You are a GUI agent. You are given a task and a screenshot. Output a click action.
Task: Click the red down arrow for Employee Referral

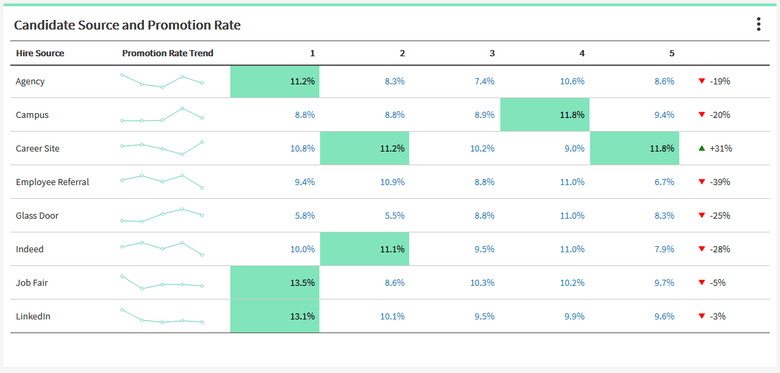[x=702, y=182]
